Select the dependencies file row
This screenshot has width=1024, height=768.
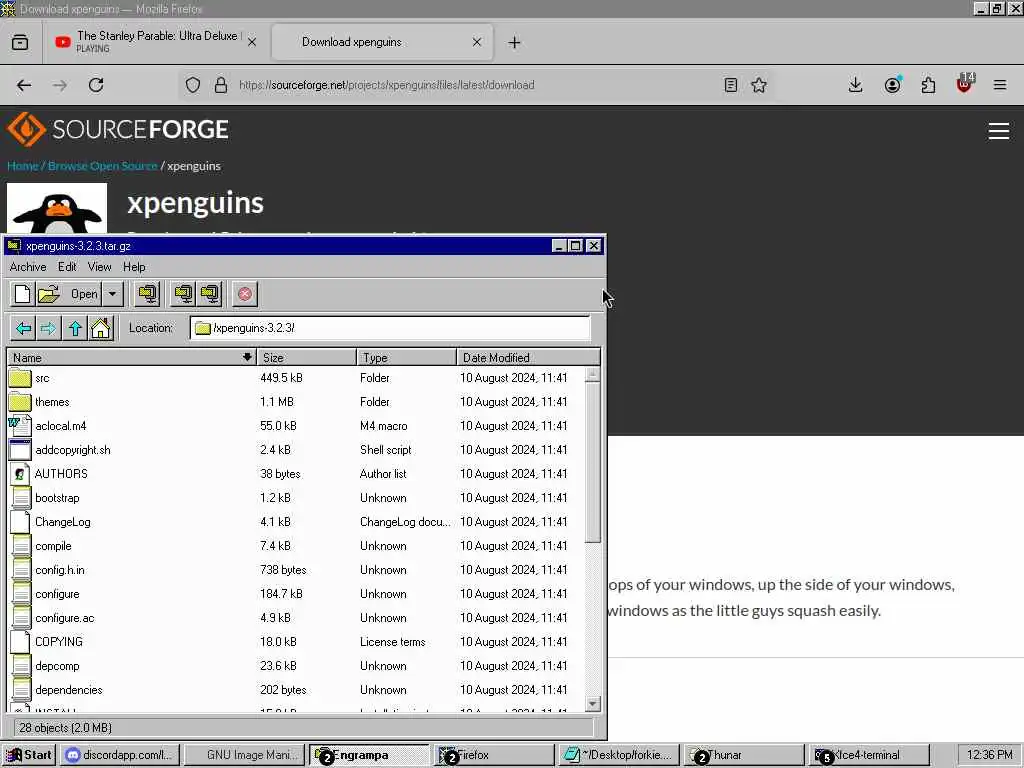point(296,690)
